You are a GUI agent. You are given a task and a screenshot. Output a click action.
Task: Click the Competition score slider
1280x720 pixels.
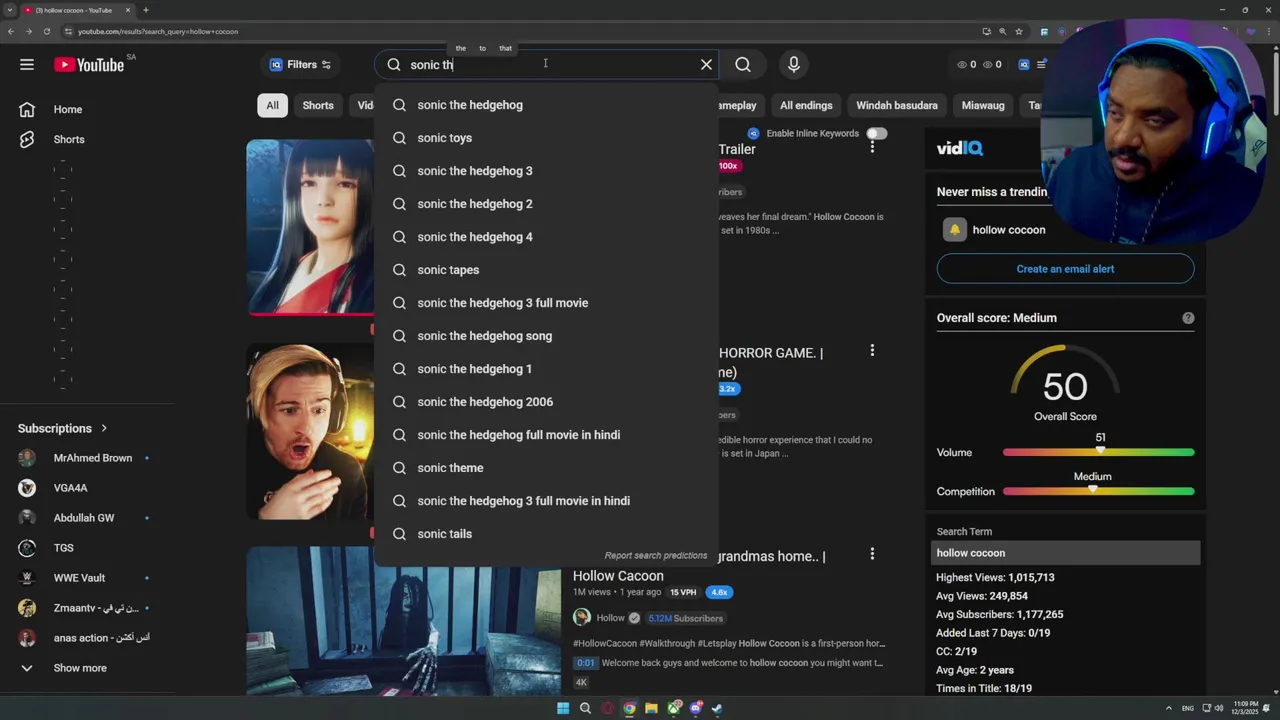1098,492
